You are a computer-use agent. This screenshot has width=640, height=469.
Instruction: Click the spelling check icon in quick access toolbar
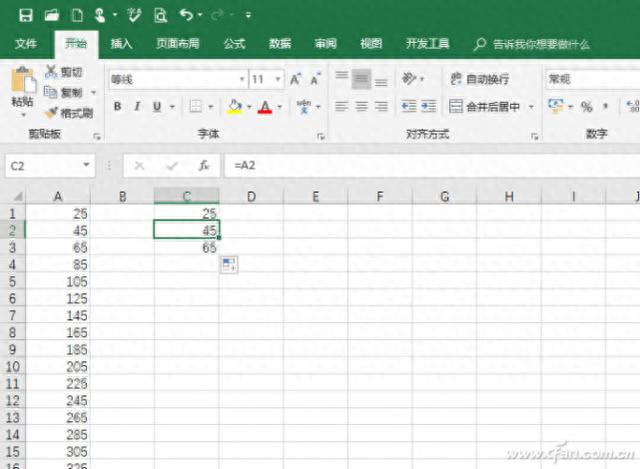pos(134,16)
